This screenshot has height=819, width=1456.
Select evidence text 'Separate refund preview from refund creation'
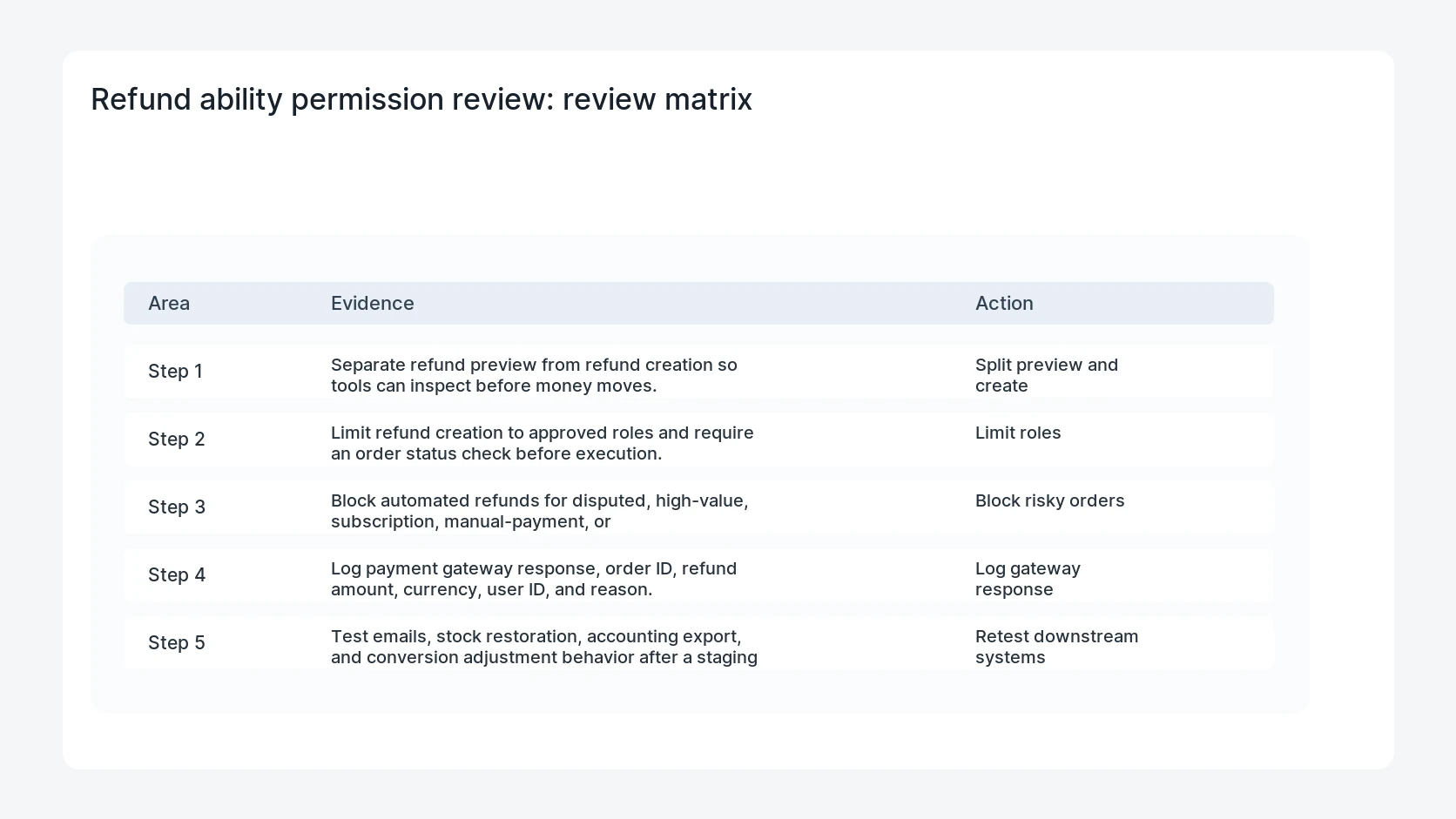[522, 365]
